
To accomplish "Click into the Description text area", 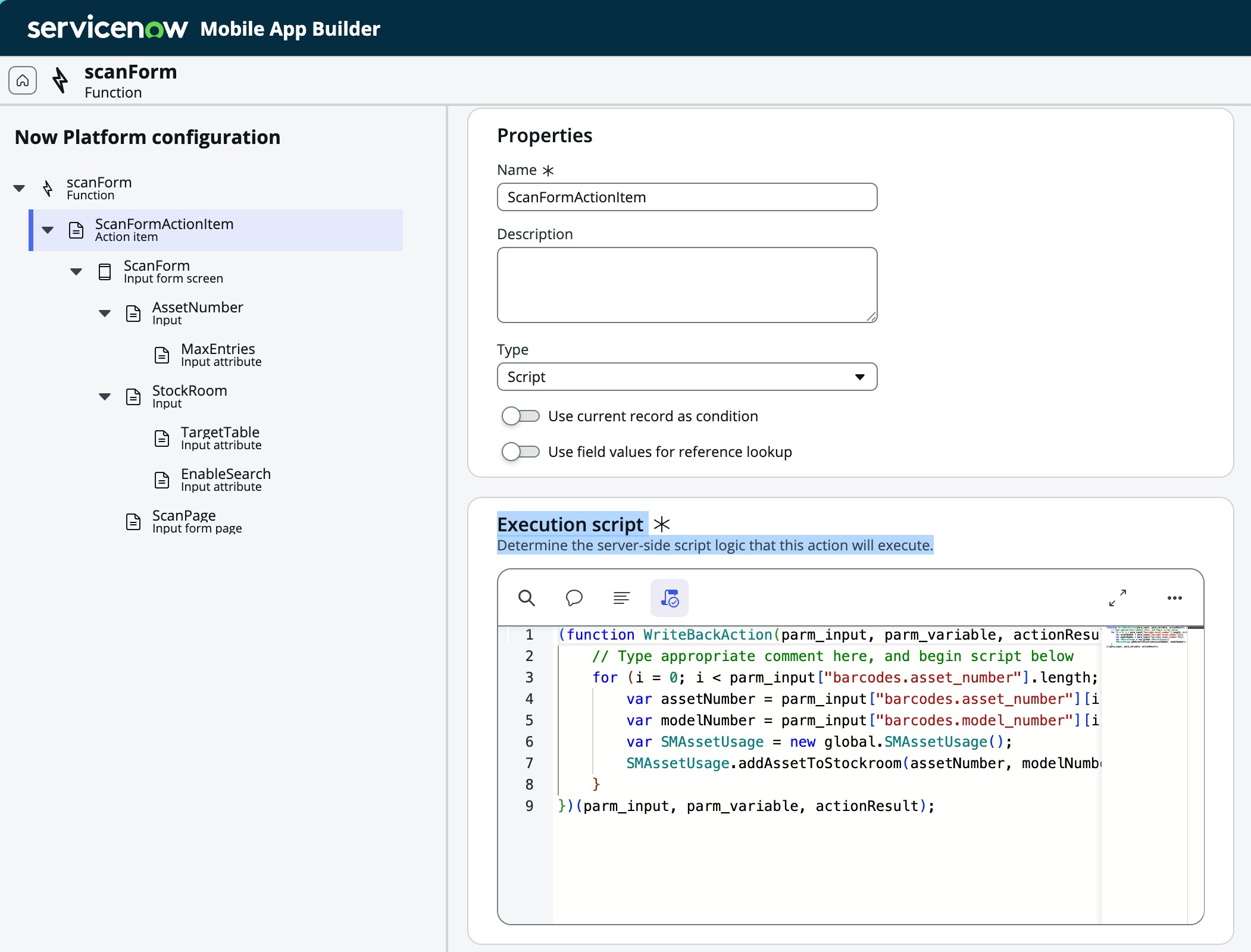I will [687, 285].
